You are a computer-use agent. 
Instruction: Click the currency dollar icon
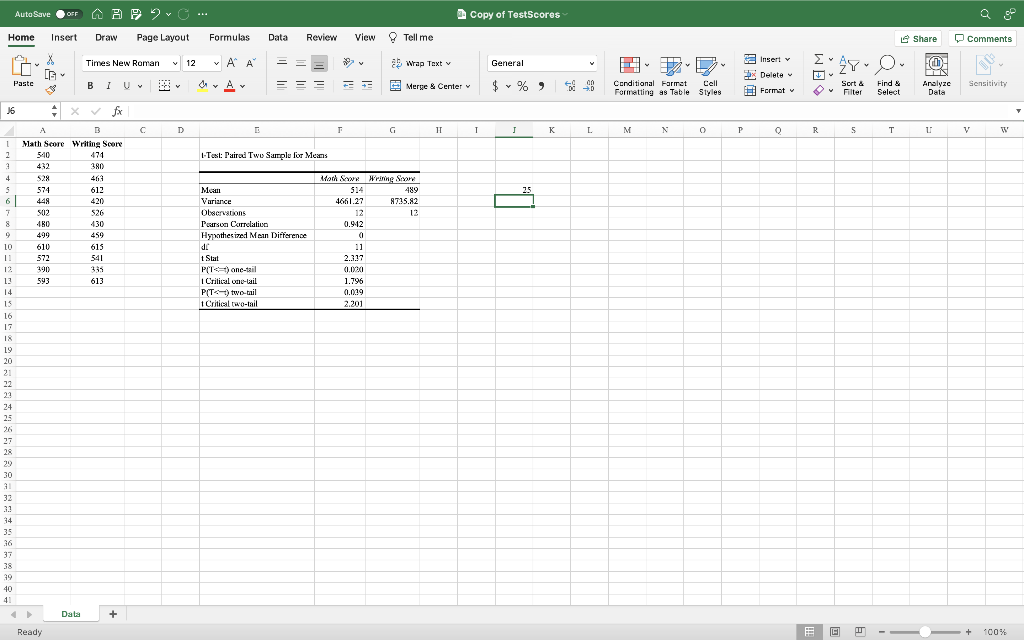tap(495, 86)
